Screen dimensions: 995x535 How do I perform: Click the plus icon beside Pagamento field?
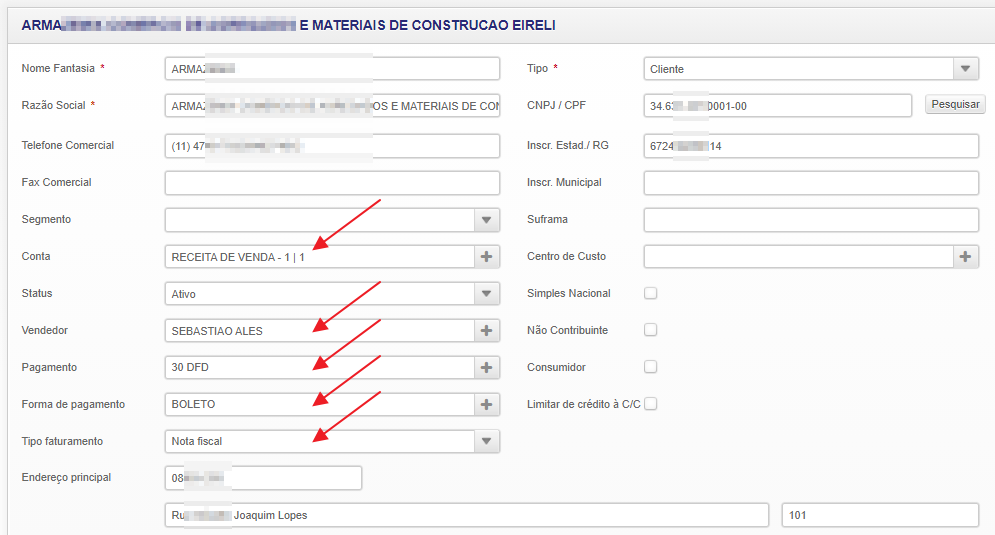487,368
